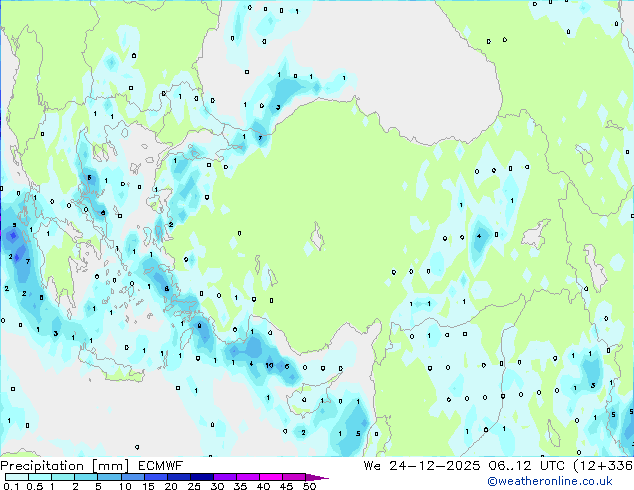Viewport: 634px width, 490px height.
Task: Click the 45–50 mm legend swatch
Action: (294, 477)
